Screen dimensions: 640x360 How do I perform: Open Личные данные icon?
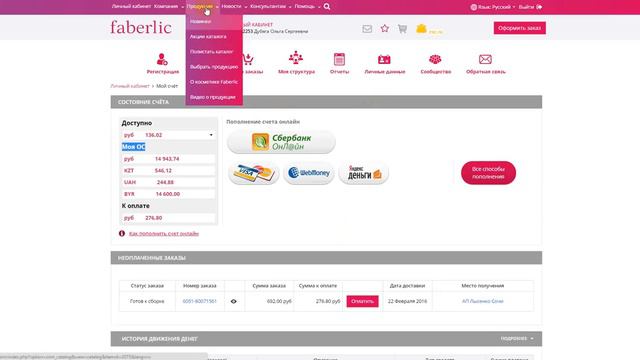tap(384, 60)
